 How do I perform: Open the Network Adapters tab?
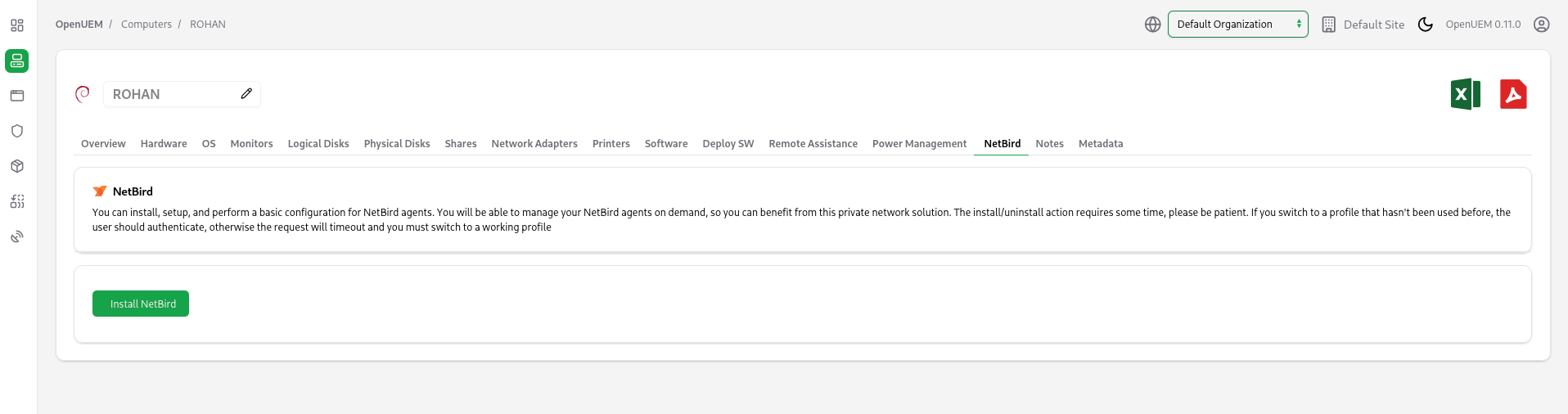[534, 144]
